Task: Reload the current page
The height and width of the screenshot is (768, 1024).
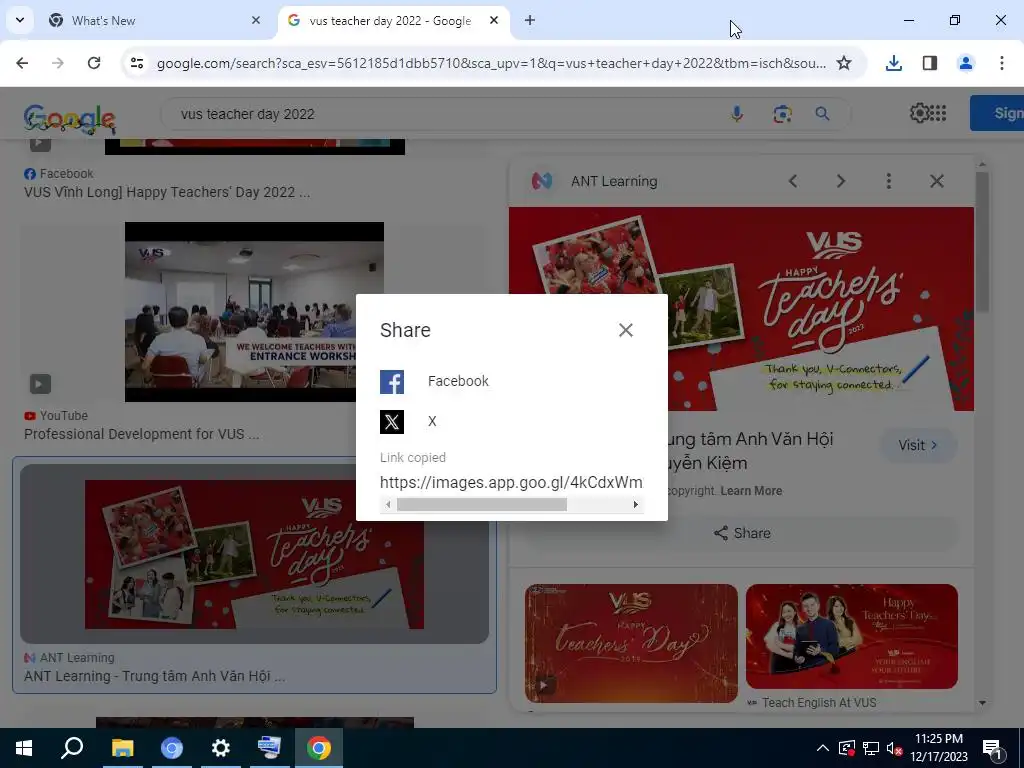Action: (94, 63)
